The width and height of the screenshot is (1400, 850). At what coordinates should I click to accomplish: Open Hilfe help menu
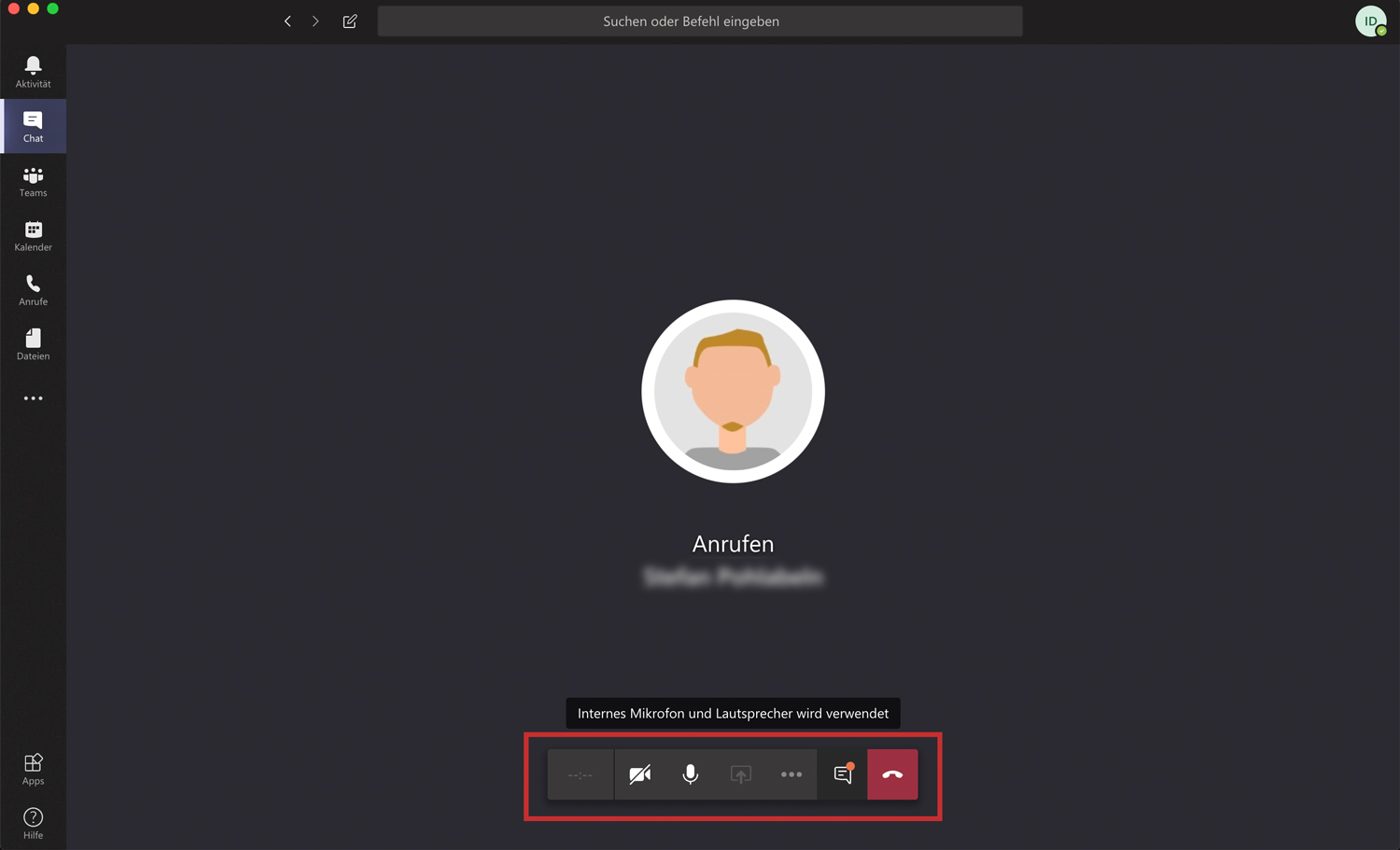(33, 823)
